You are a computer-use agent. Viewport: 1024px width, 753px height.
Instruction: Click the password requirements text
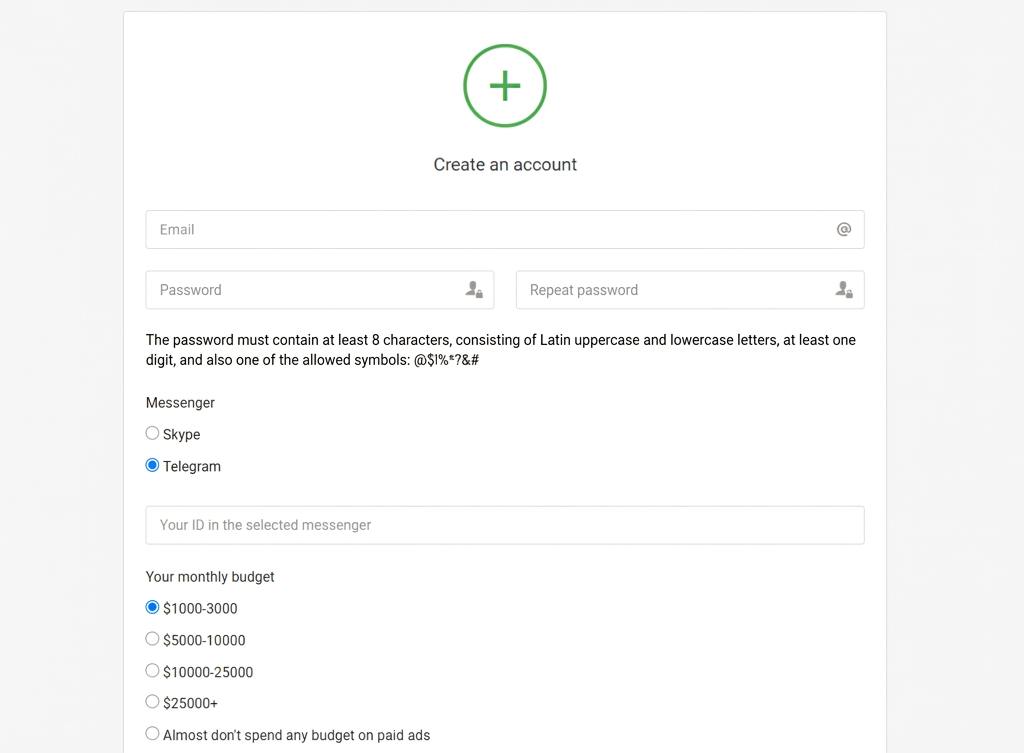tap(500, 349)
